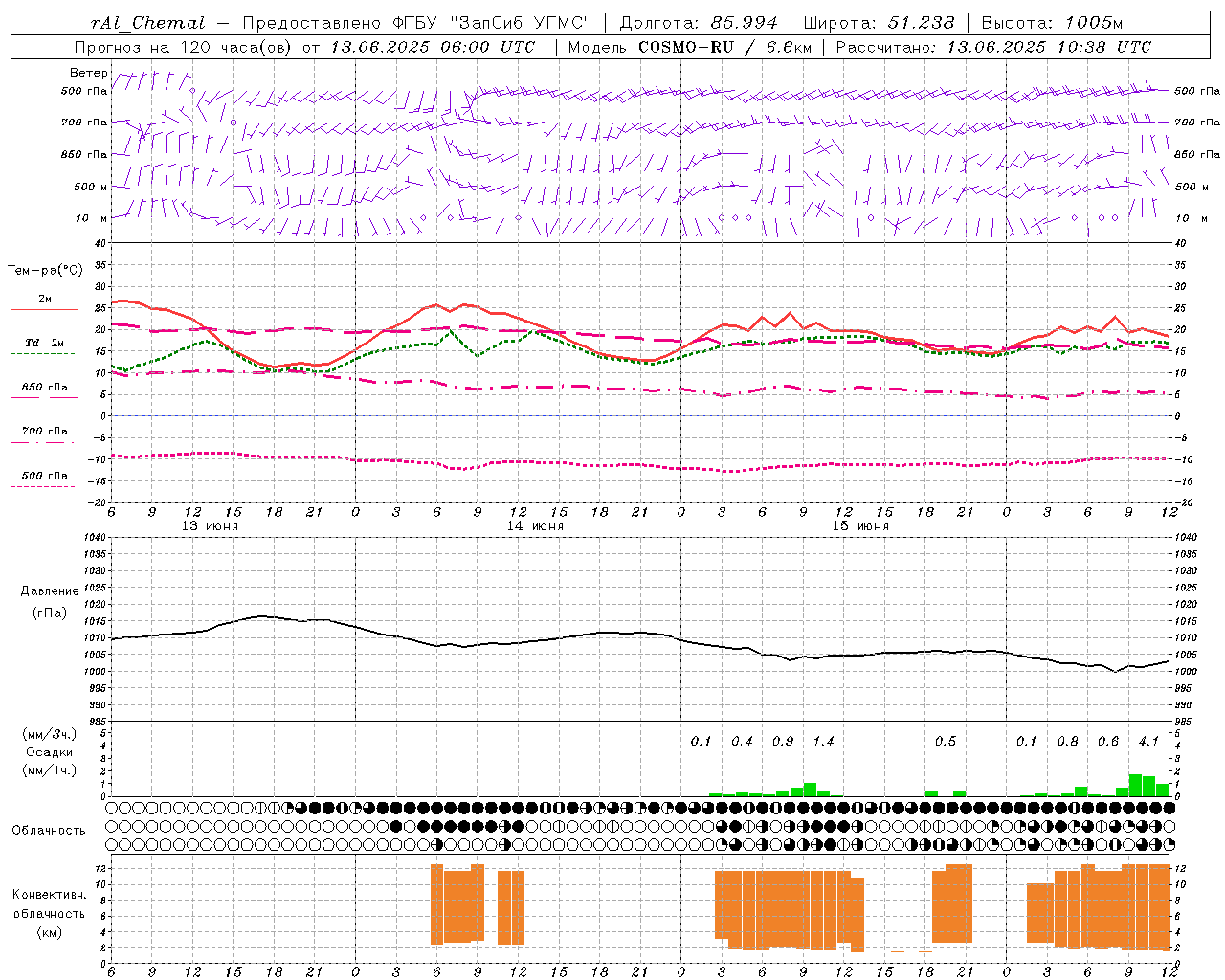Viewport: 1225px width, 980px height.
Task: Click the 'Ветер' wind panel label
Action: tap(88, 73)
